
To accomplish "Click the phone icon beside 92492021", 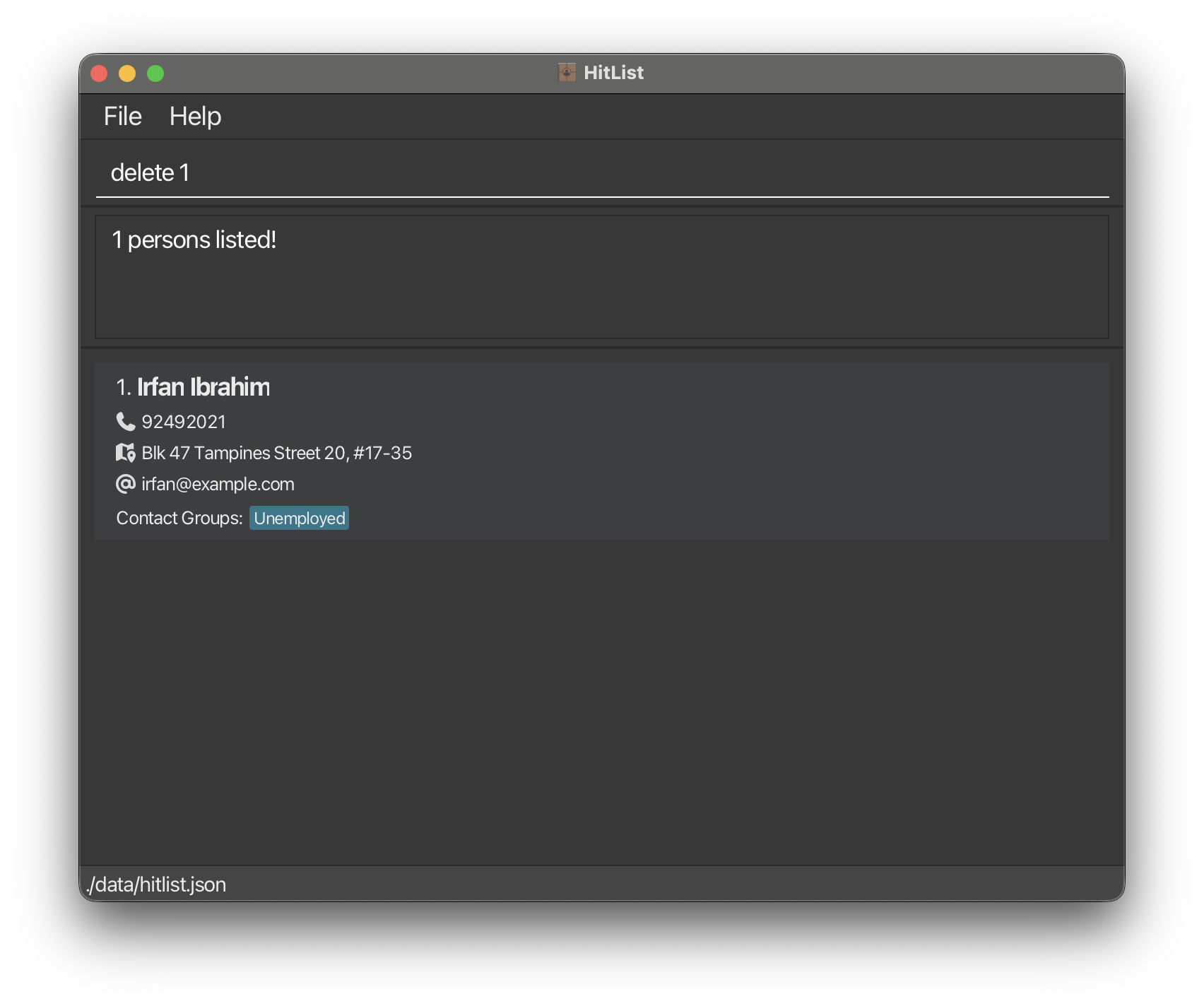I will [126, 422].
